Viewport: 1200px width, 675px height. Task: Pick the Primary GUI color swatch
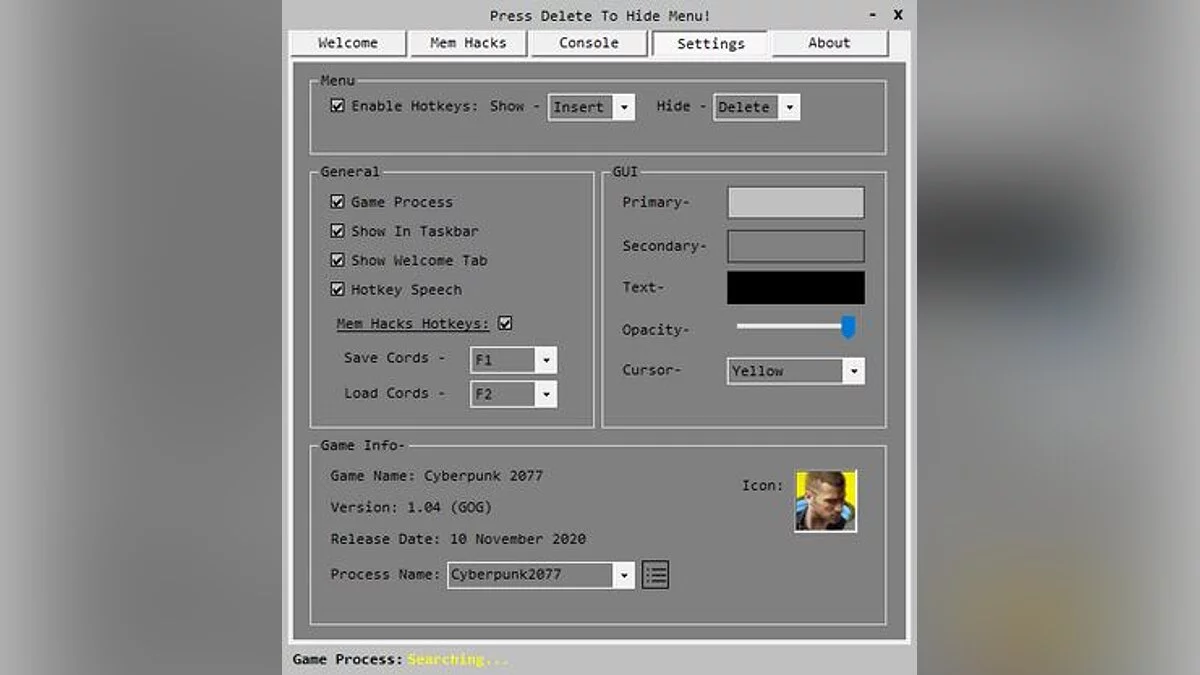pos(795,202)
